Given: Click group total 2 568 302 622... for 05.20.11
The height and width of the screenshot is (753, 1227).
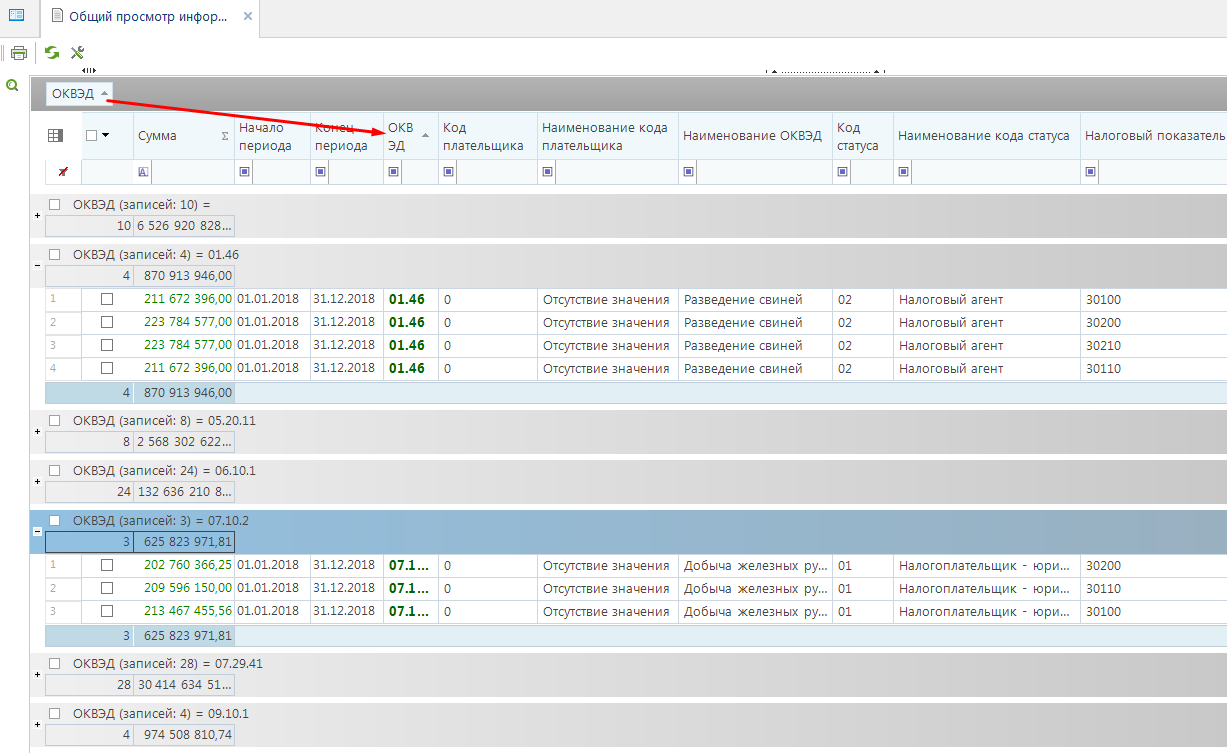Looking at the screenshot, I should click(x=184, y=441).
